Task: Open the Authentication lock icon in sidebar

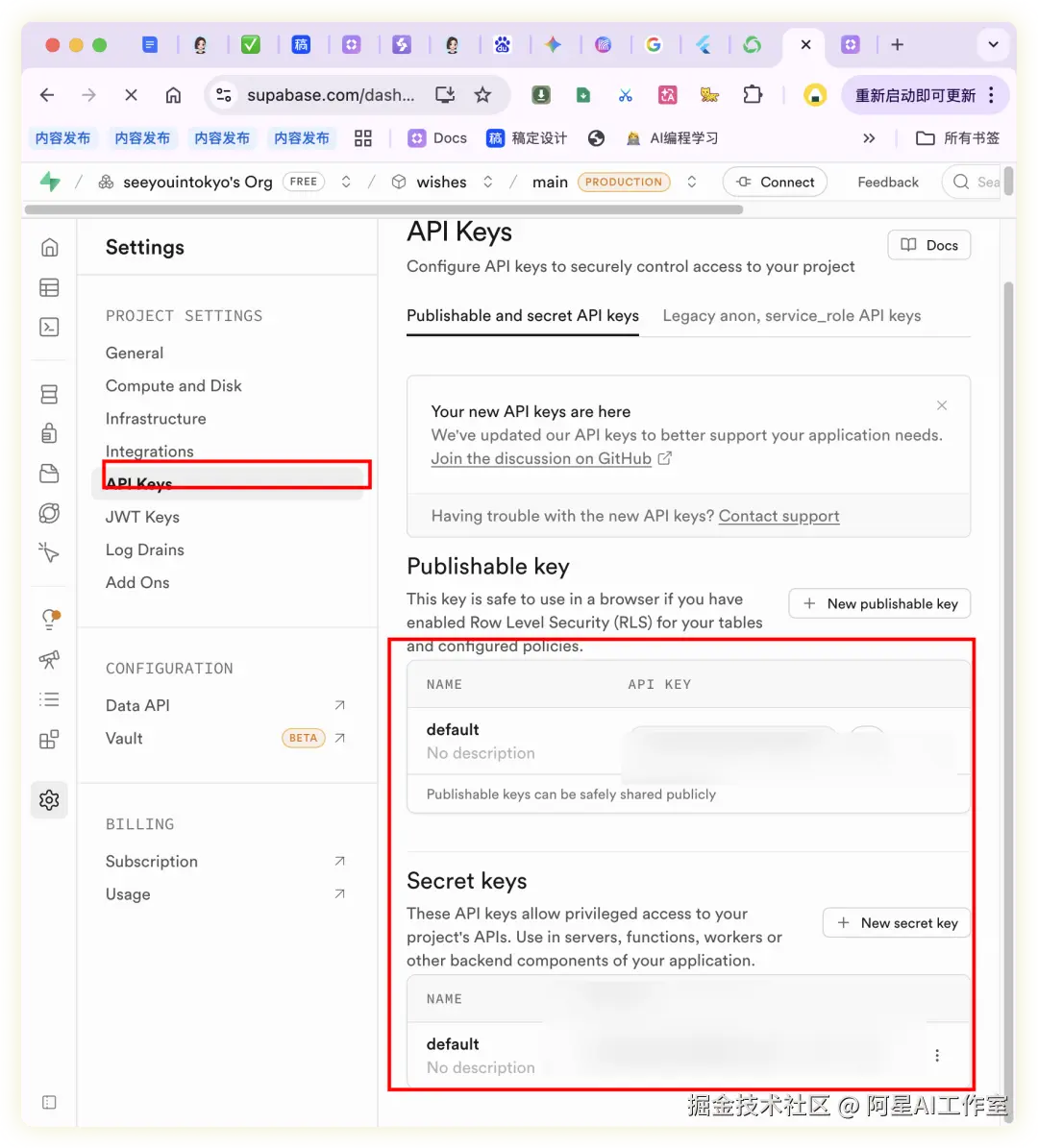Action: (49, 433)
